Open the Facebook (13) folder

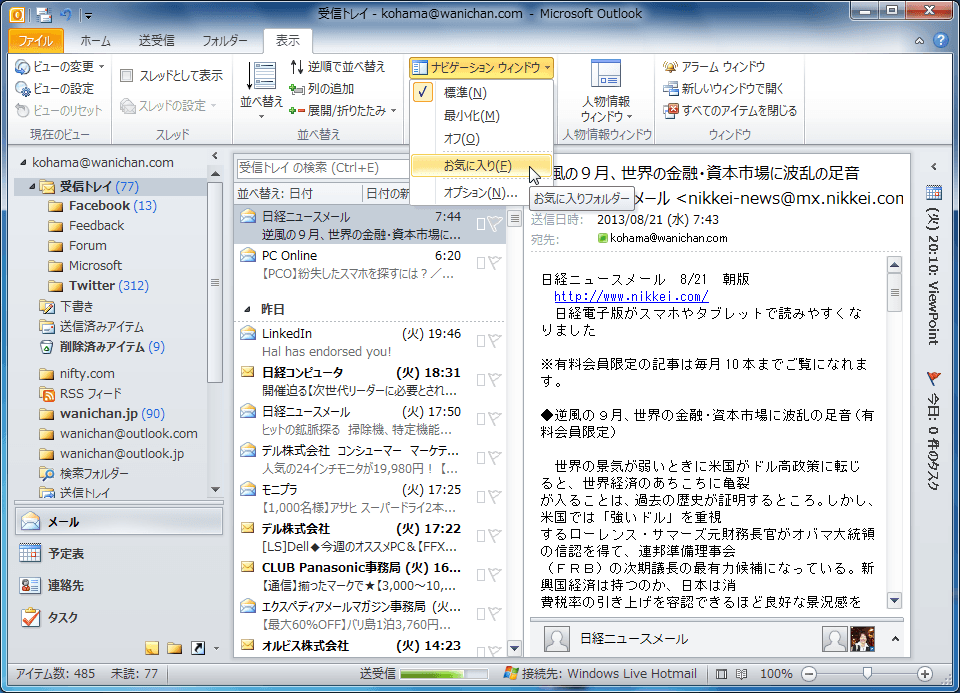pyautogui.click(x=104, y=206)
